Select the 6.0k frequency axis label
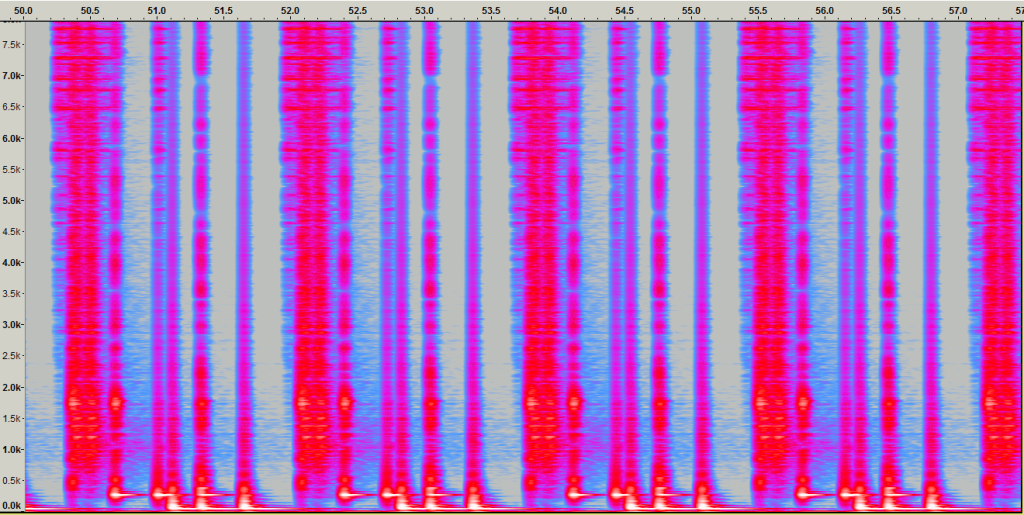Viewport: 1024px width, 515px height. tap(11, 139)
